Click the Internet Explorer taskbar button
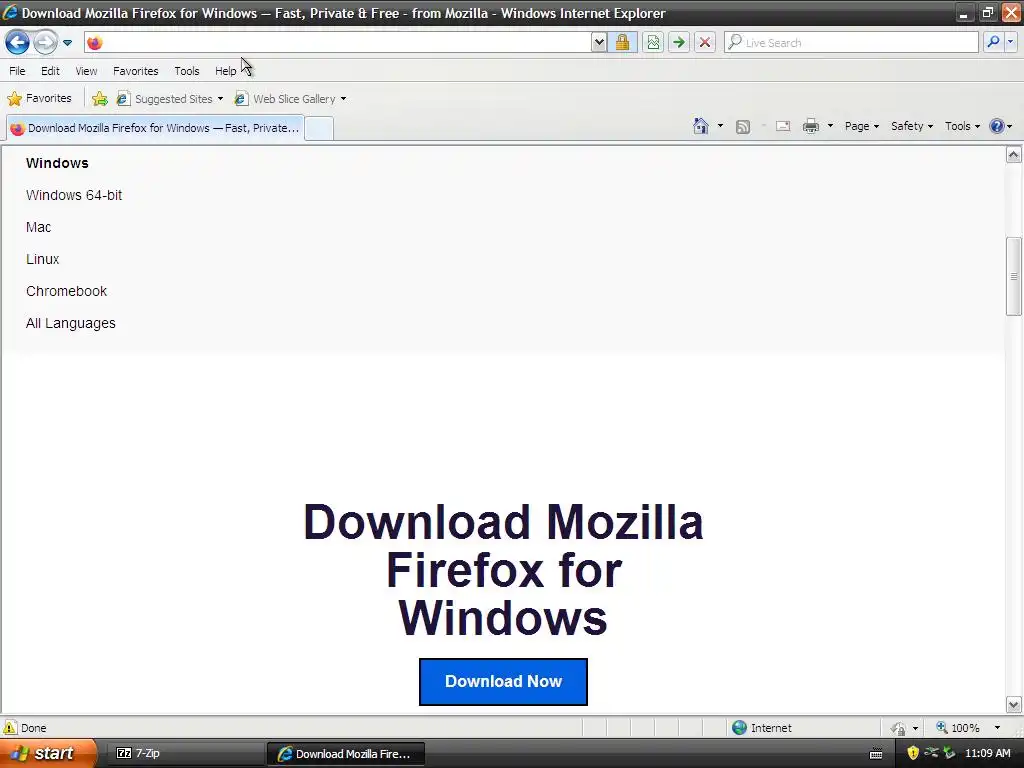This screenshot has width=1024, height=768. [x=345, y=754]
